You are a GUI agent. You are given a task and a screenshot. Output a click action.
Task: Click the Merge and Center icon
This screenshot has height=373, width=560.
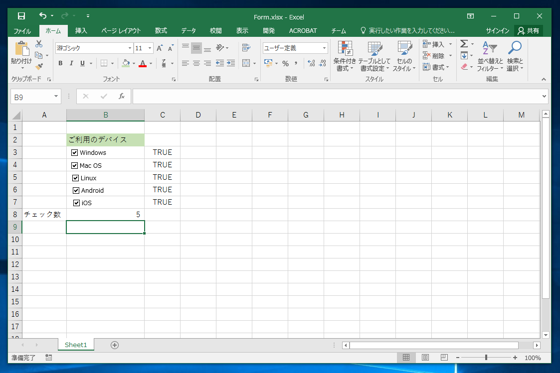pyautogui.click(x=246, y=63)
